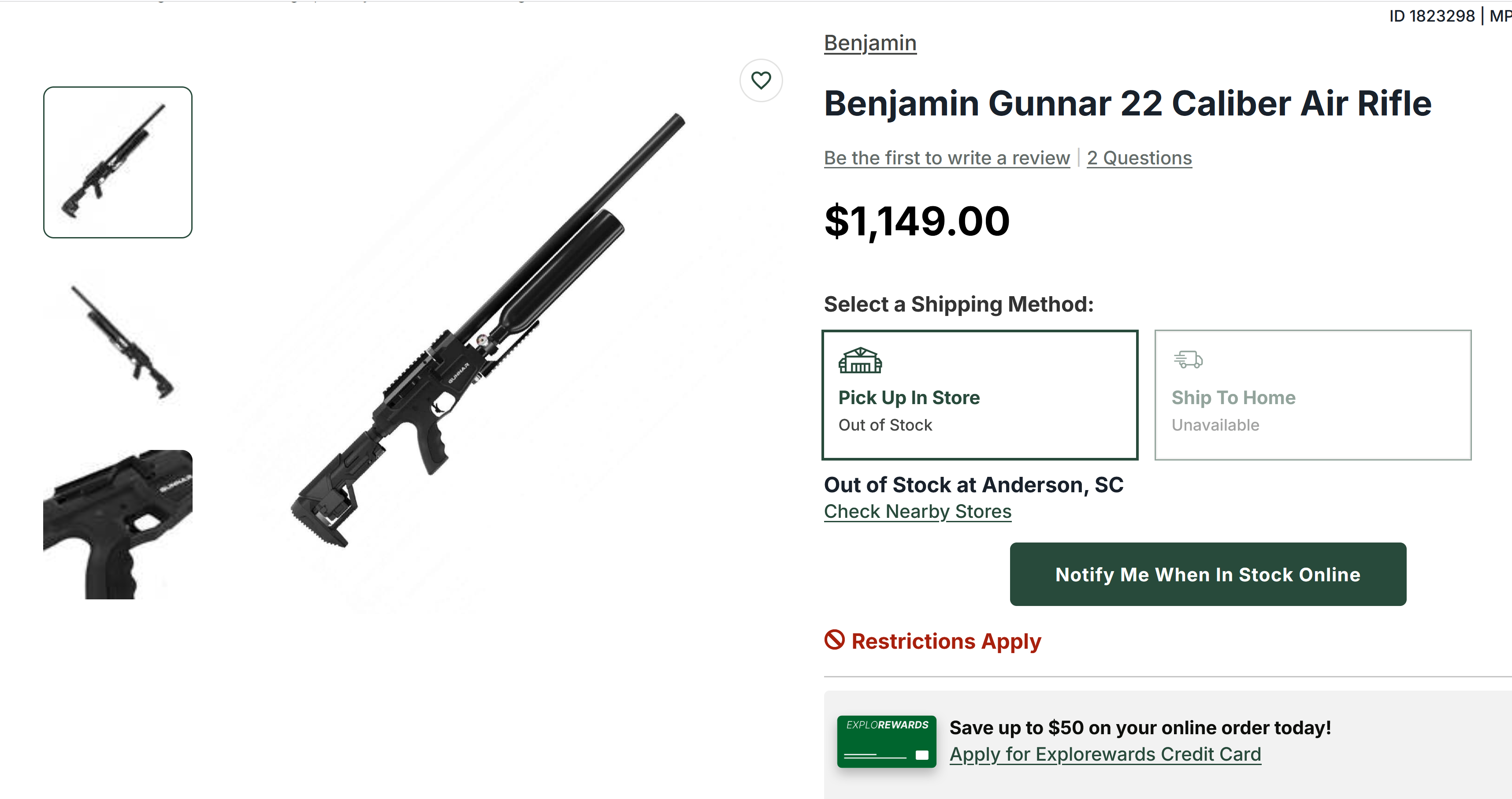Open the 2 Questions link

(x=1139, y=158)
